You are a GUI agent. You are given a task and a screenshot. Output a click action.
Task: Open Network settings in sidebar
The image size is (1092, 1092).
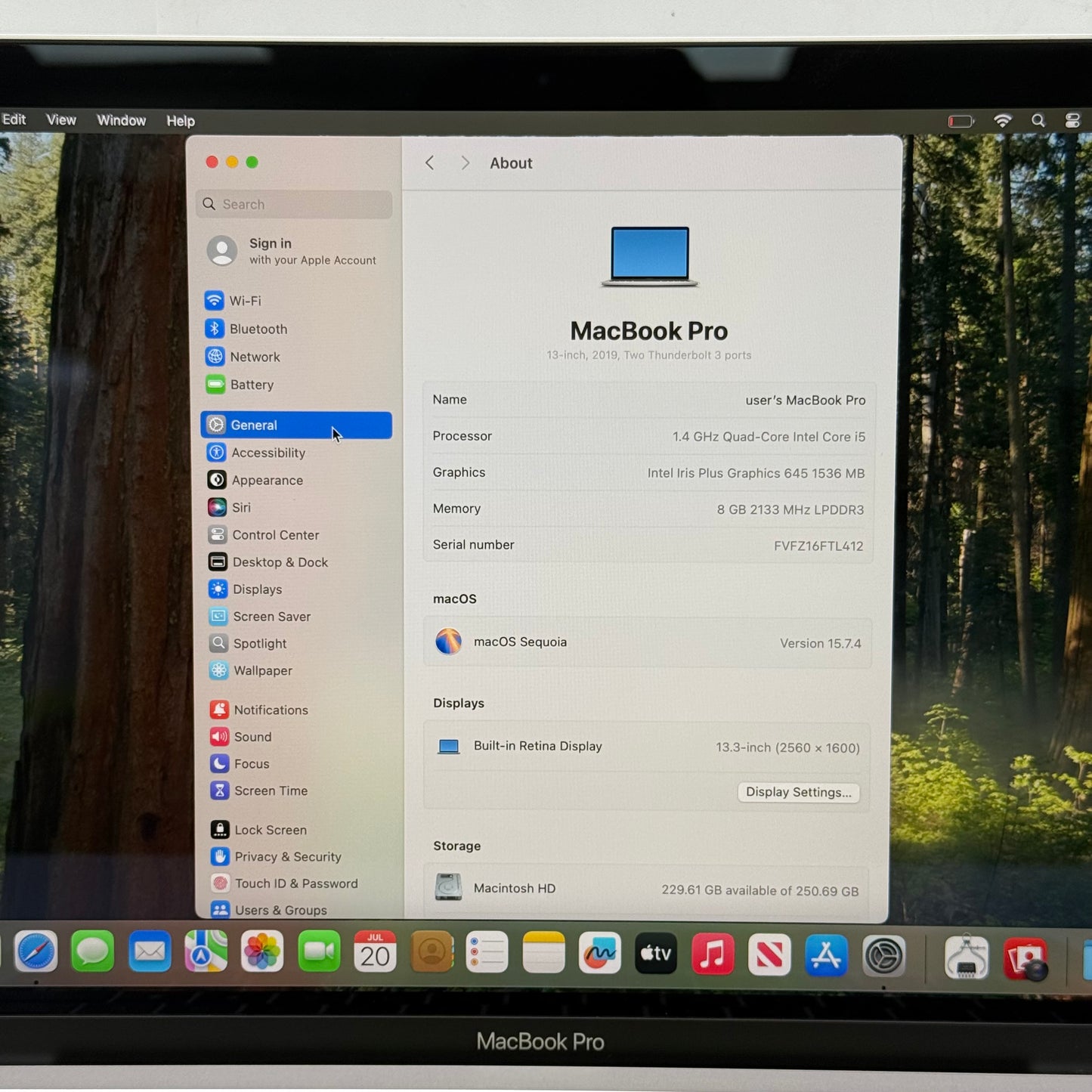295,357
